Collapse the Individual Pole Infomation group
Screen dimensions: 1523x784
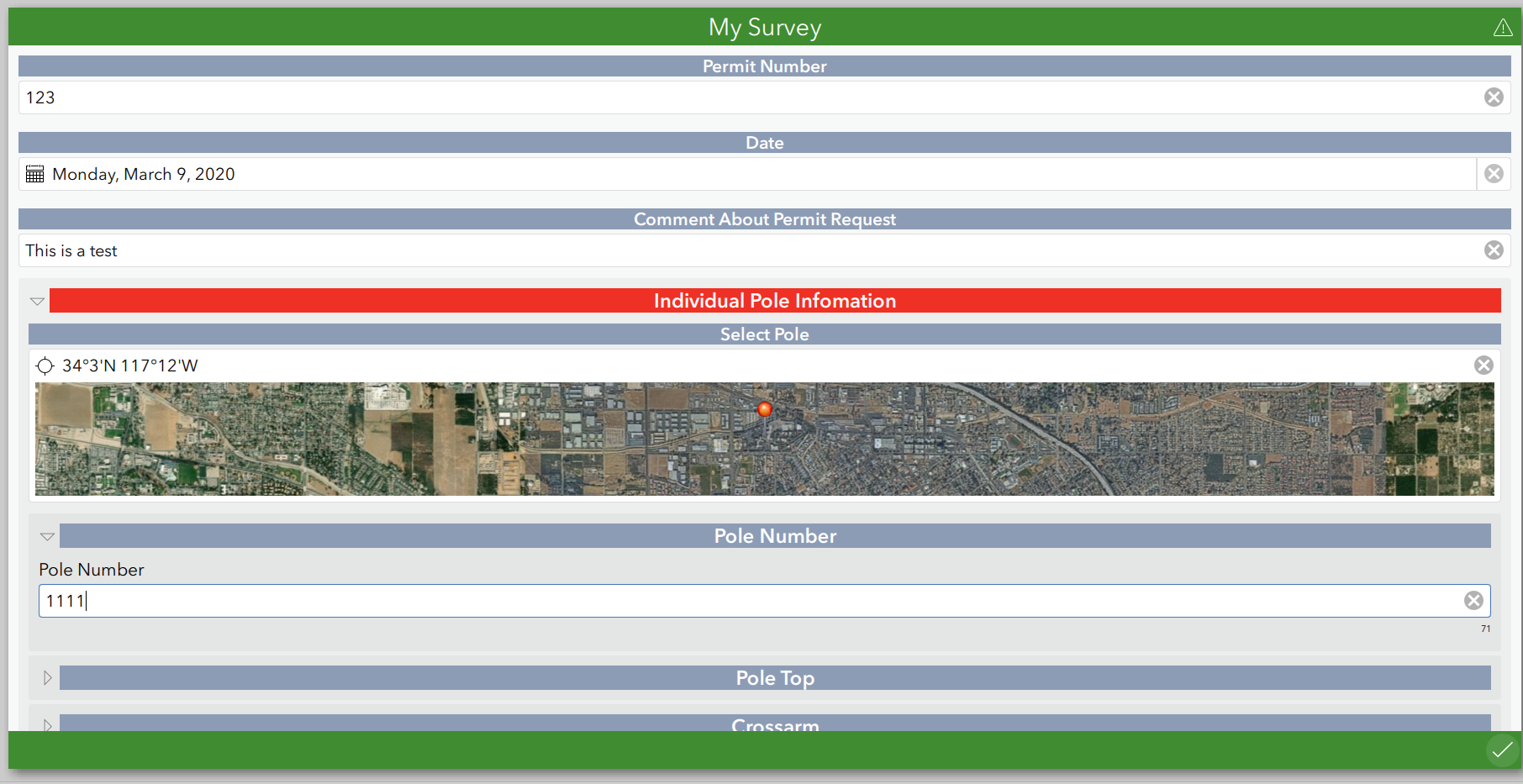[x=37, y=301]
